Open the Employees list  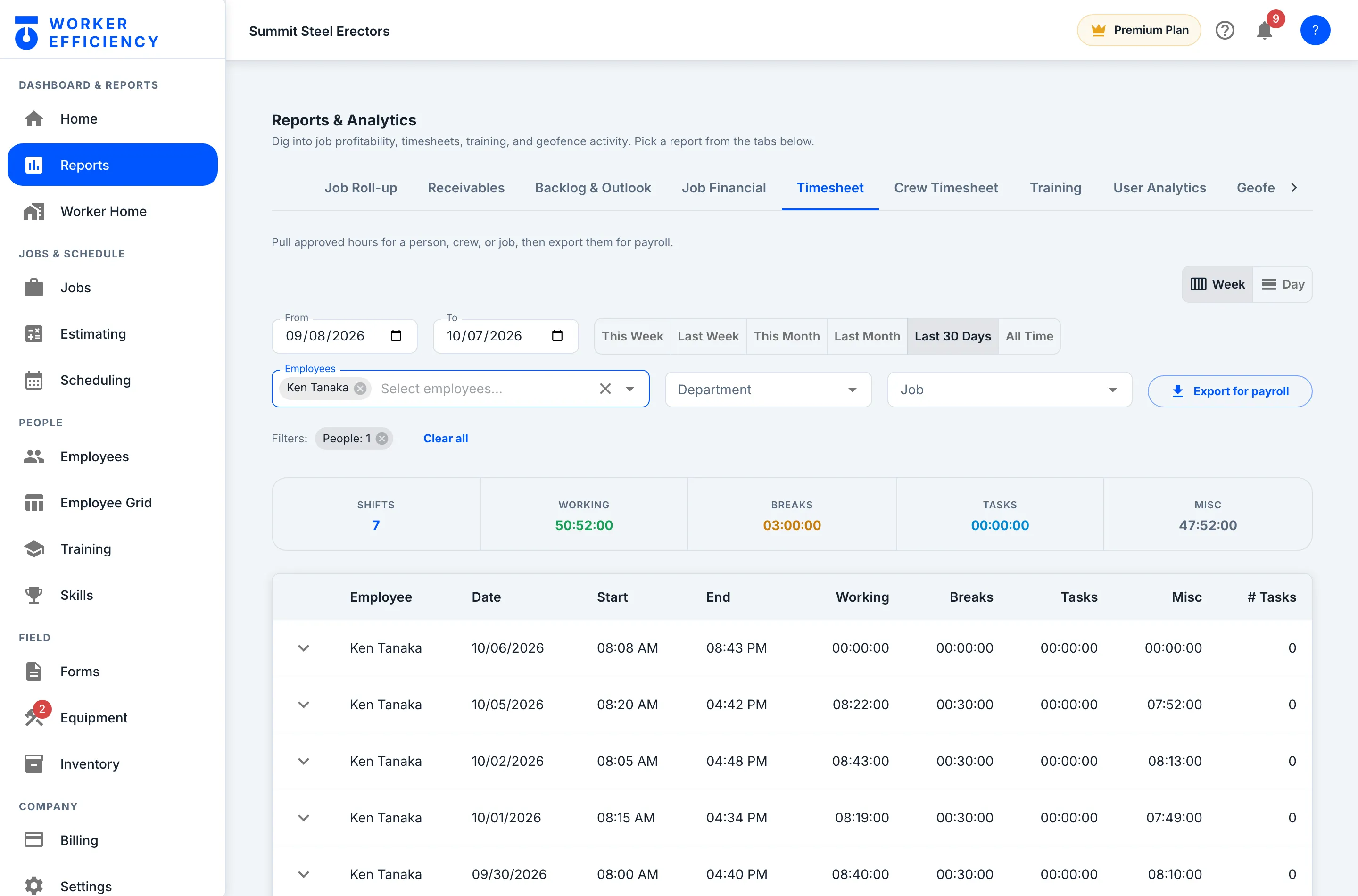click(113, 456)
